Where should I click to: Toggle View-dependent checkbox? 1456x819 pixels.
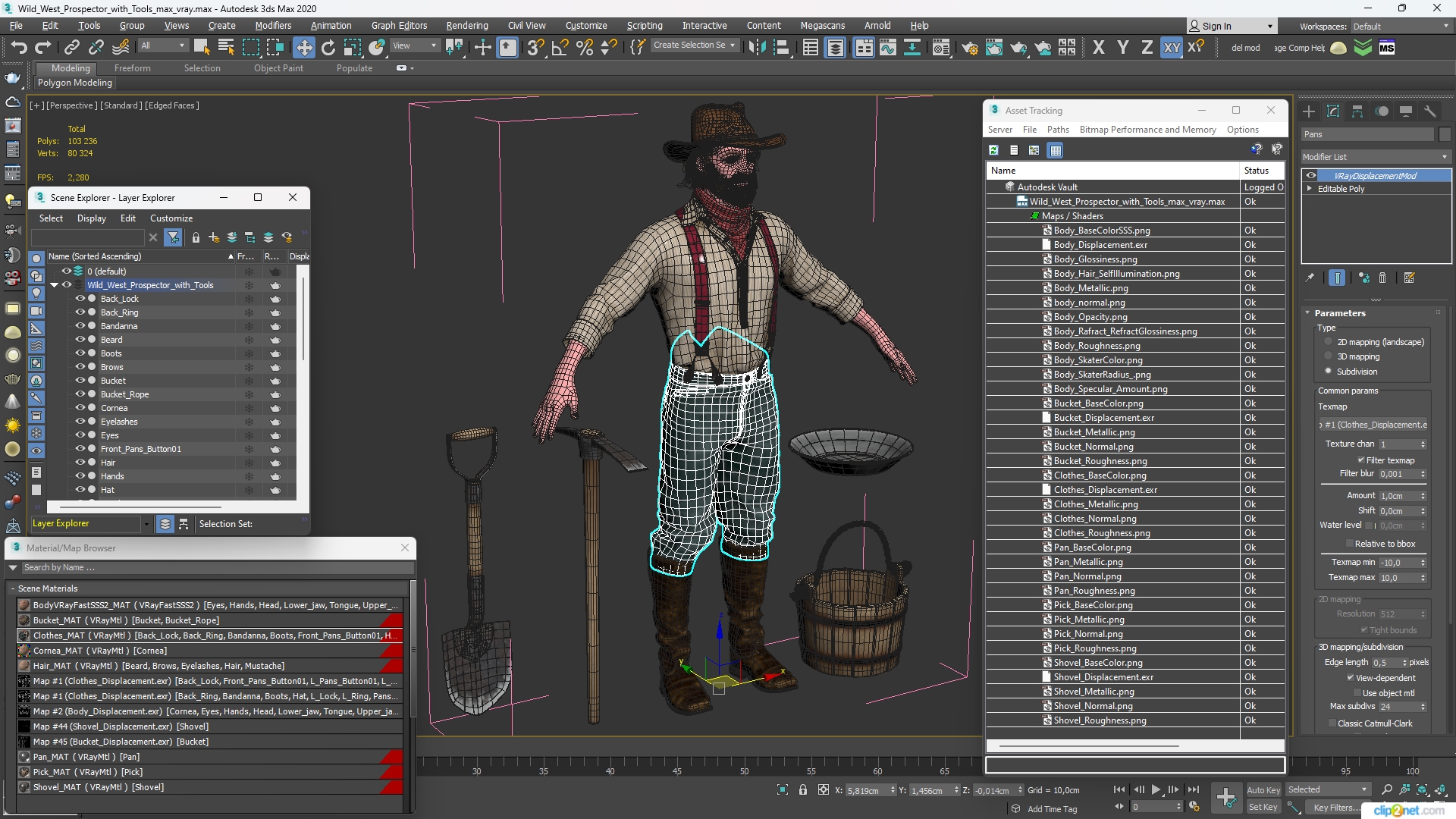click(x=1351, y=677)
